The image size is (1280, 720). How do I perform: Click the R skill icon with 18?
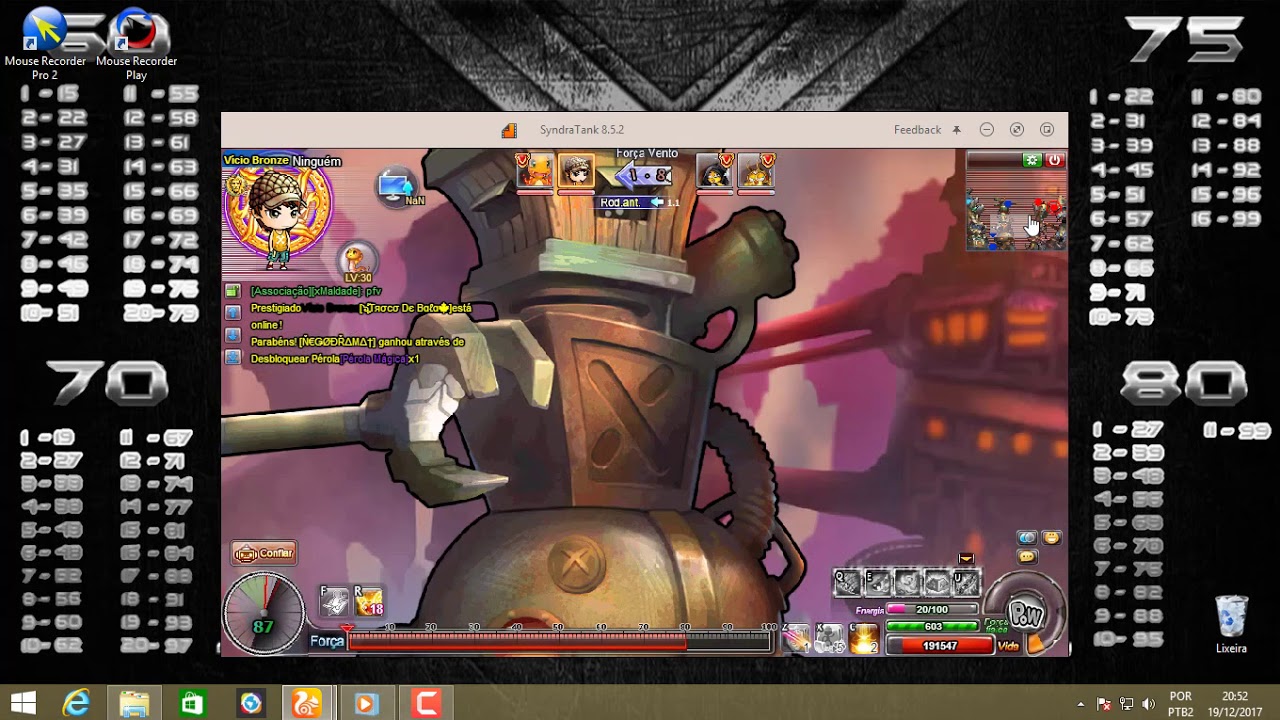[x=368, y=601]
